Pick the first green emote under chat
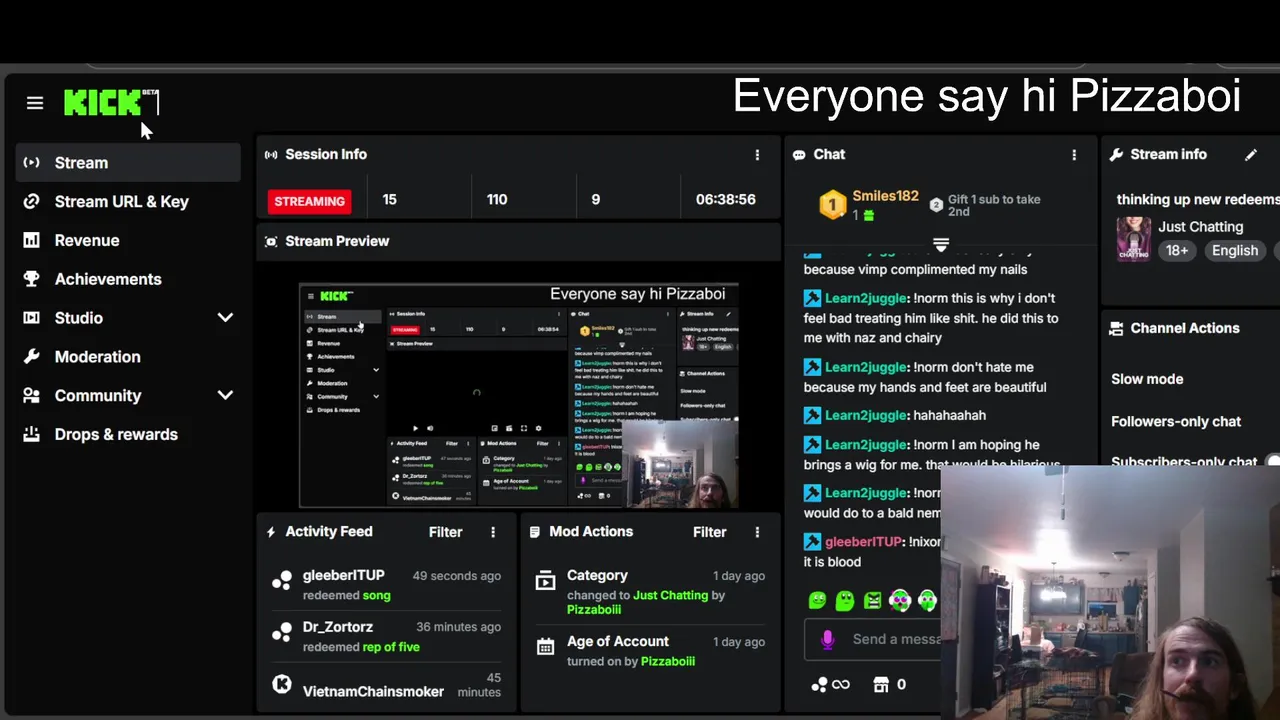1280x720 pixels. pyautogui.click(x=817, y=600)
